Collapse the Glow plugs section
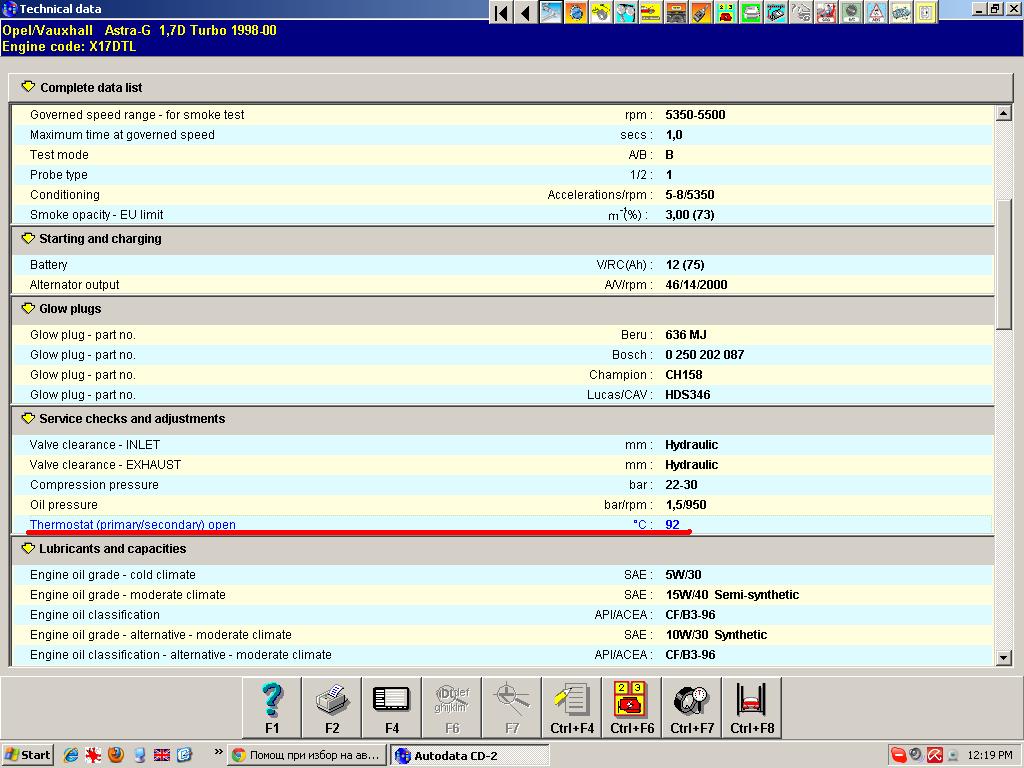The height and width of the screenshot is (768, 1024). (x=27, y=309)
